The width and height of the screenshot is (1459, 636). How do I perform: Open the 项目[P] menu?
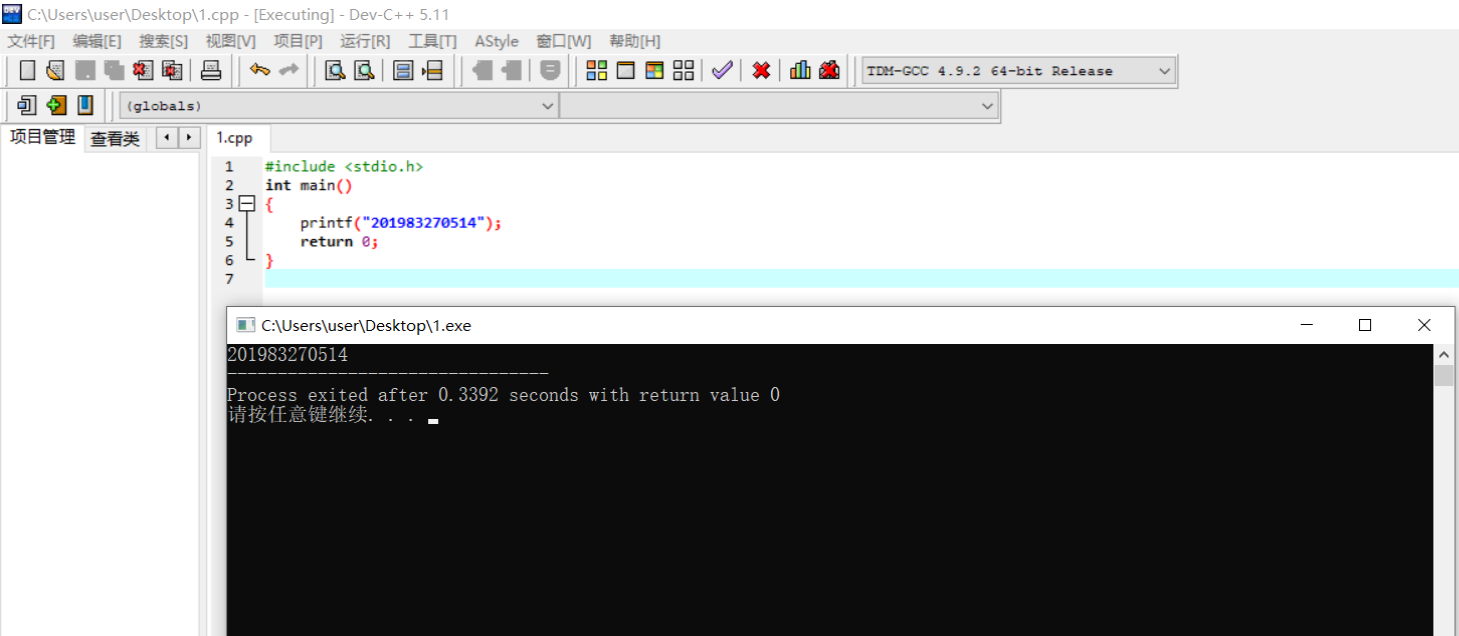[298, 41]
